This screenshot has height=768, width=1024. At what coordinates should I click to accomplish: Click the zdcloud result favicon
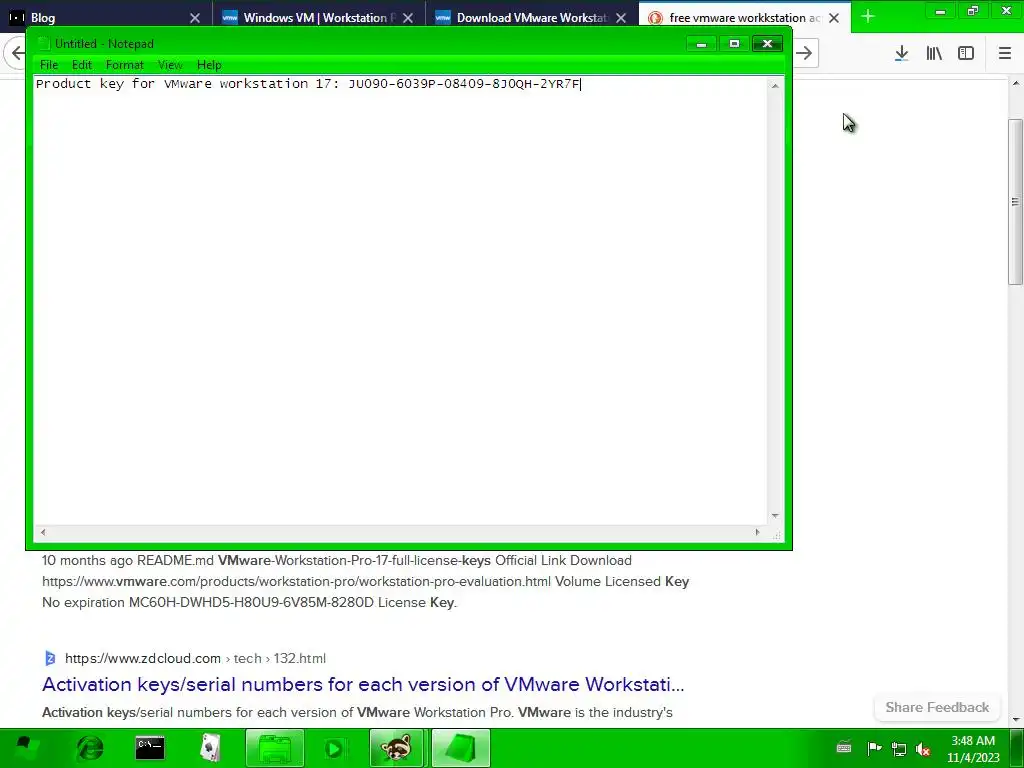point(50,658)
